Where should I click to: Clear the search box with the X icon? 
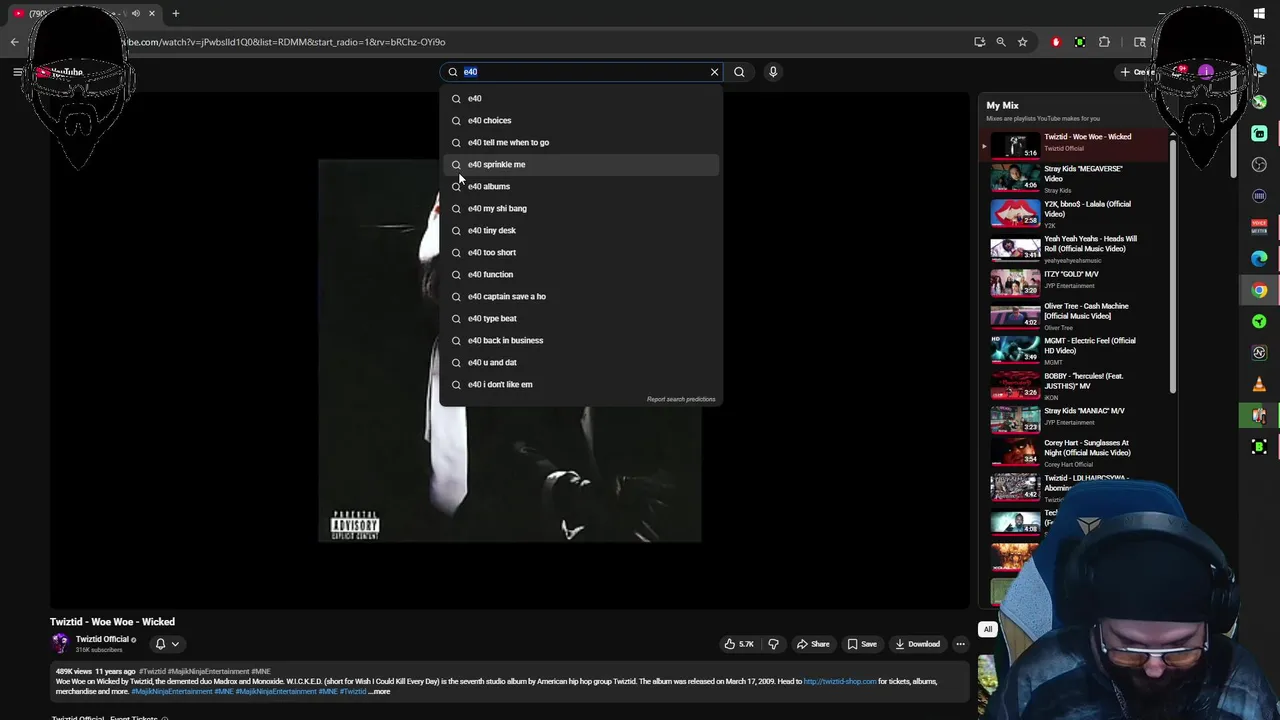pyautogui.click(x=714, y=72)
